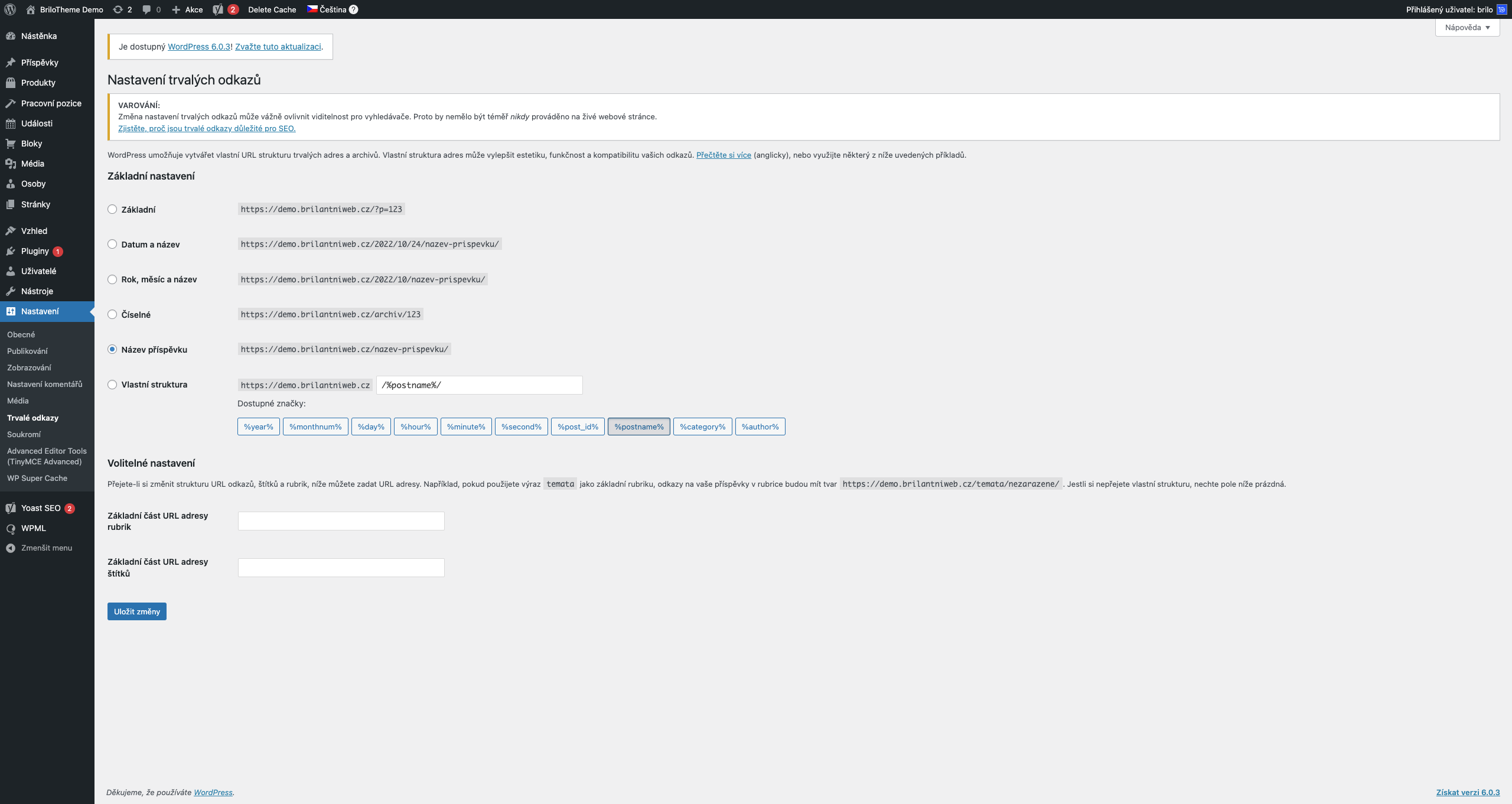The height and width of the screenshot is (804, 1512).
Task: Open the Pluginy sidebar item
Action: [x=35, y=251]
